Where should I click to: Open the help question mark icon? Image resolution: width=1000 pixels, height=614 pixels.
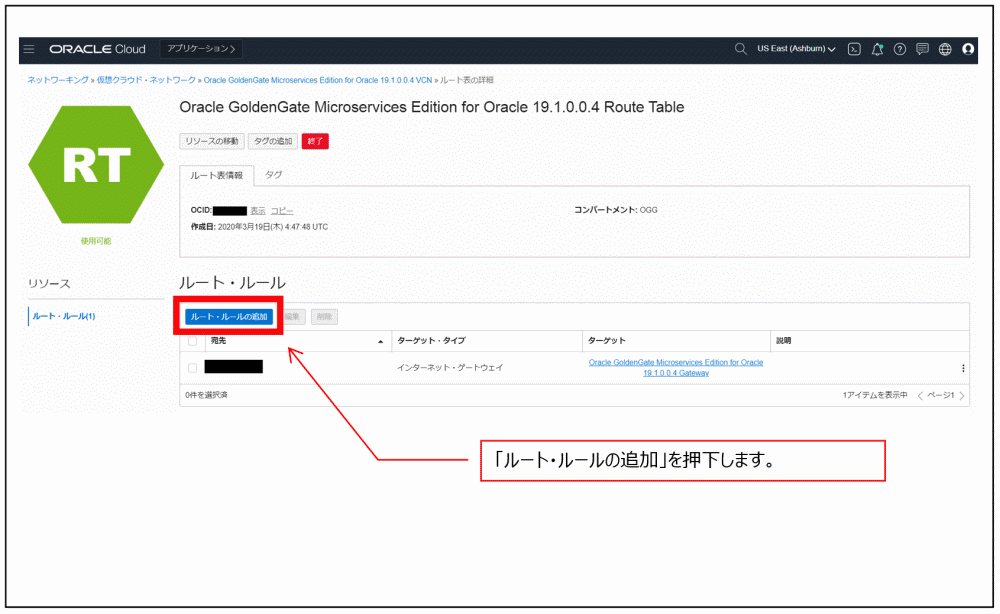pyautogui.click(x=900, y=49)
